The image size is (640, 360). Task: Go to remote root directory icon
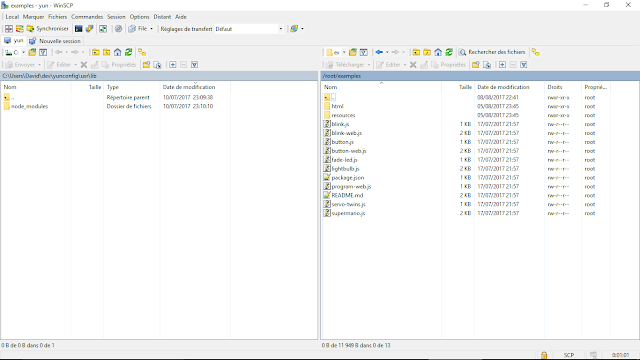pos(427,52)
